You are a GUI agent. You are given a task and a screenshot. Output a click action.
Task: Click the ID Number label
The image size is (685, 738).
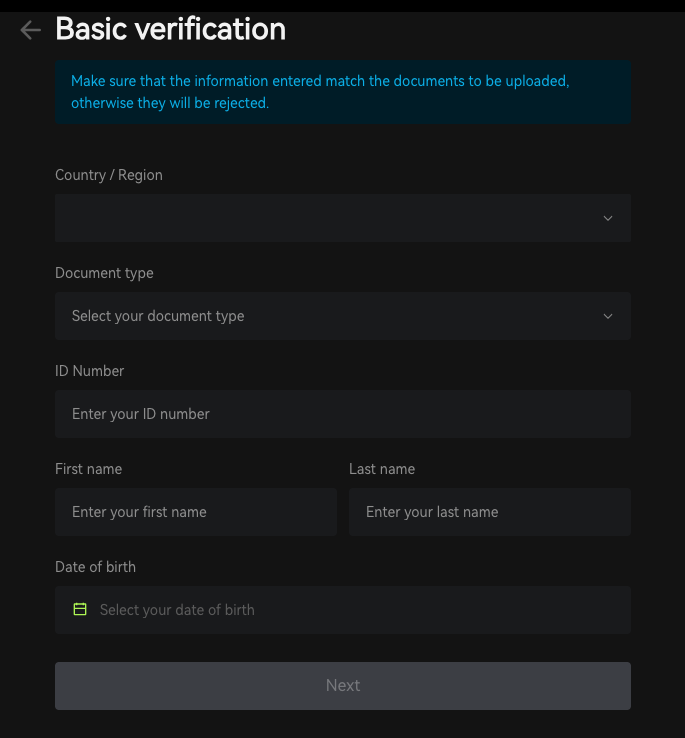(x=89, y=371)
